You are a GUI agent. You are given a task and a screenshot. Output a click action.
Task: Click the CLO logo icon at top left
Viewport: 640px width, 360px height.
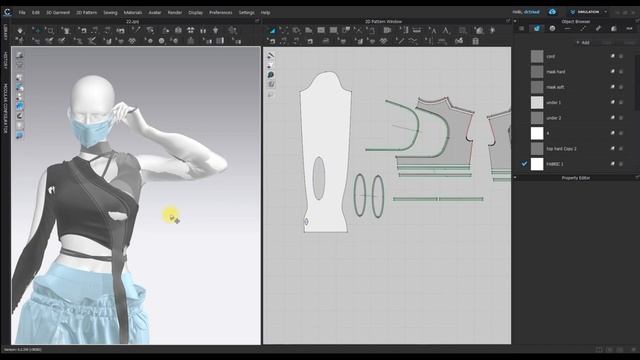coord(7,12)
